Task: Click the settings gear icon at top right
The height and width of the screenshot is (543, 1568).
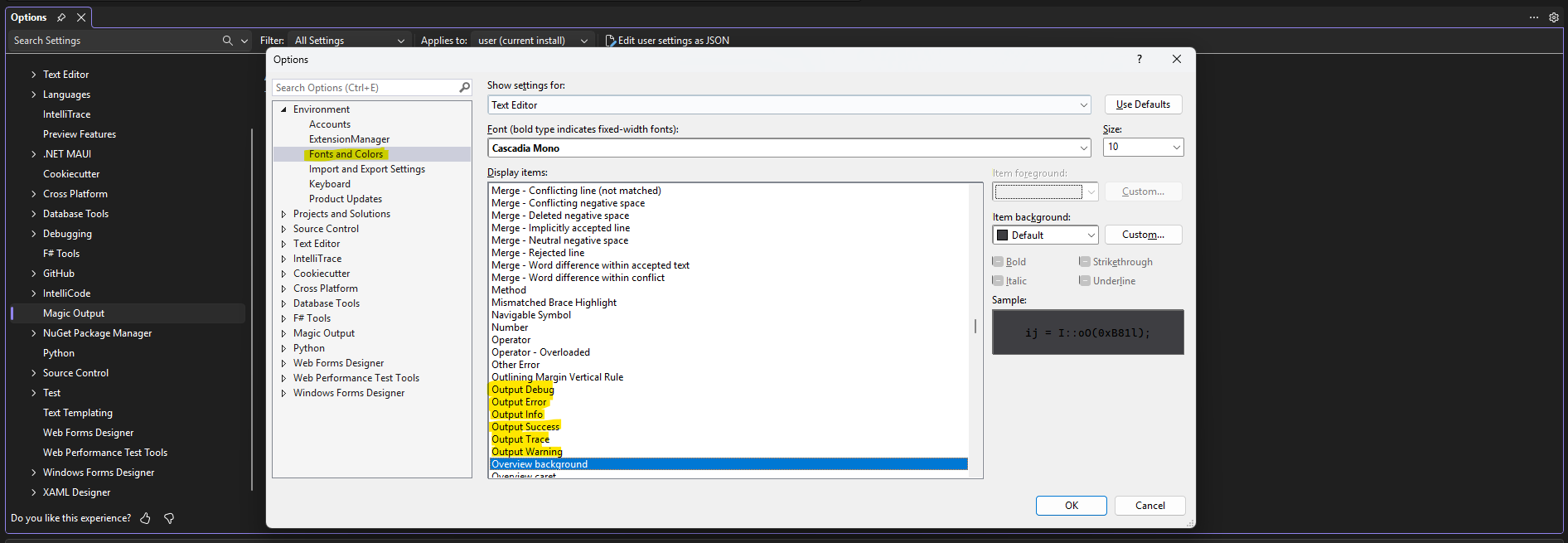Action: coord(1554,17)
